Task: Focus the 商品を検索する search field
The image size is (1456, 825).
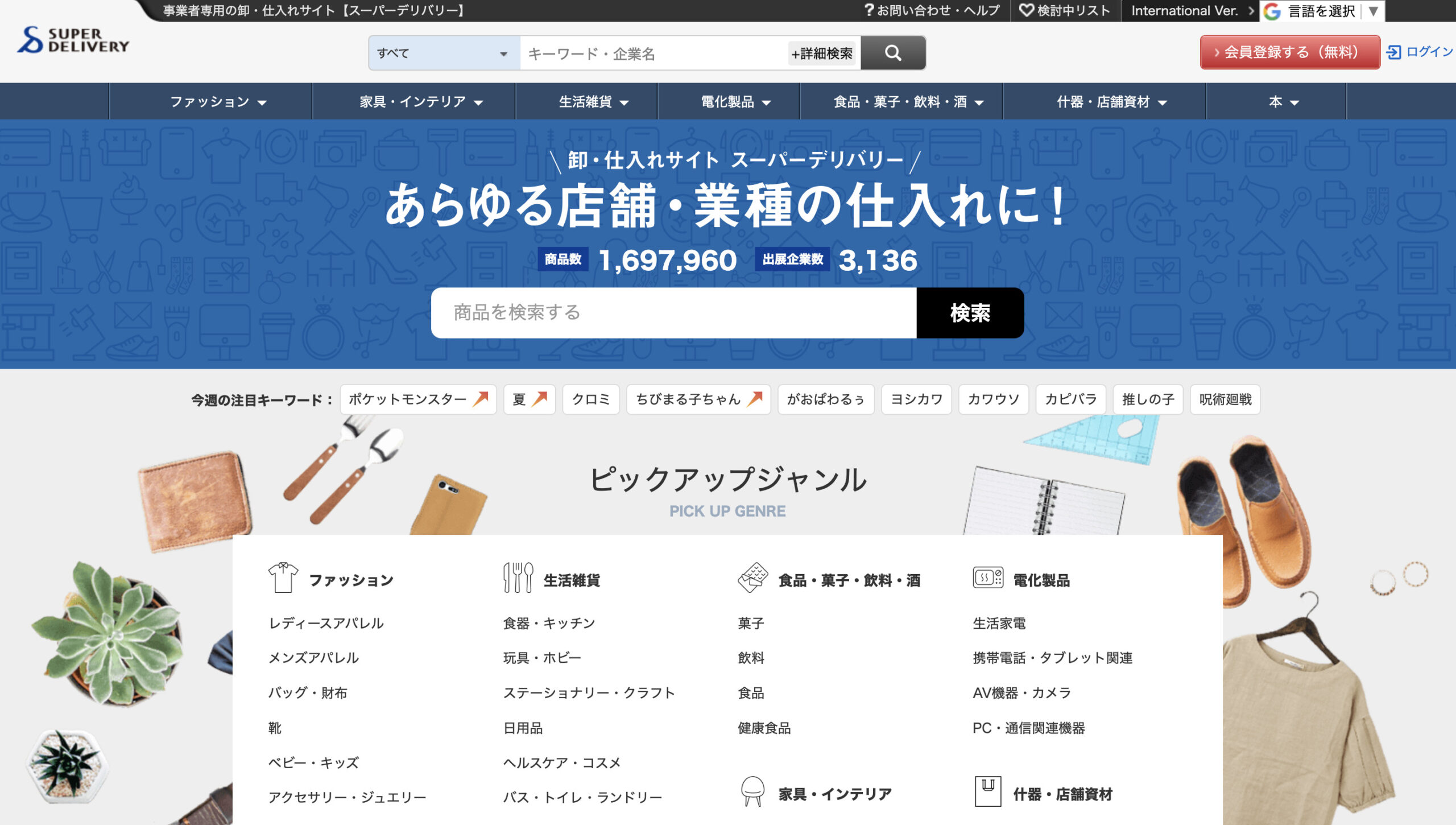Action: 674,313
